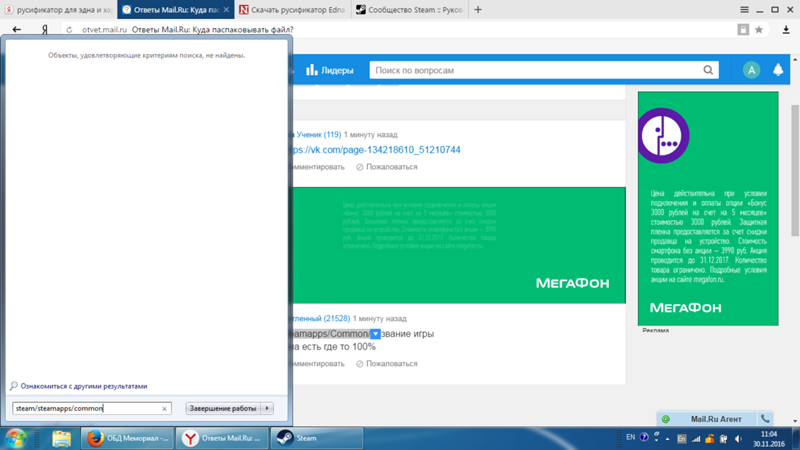Click the network signal tray icon
The height and width of the screenshot is (450, 800).
(x=695, y=439)
